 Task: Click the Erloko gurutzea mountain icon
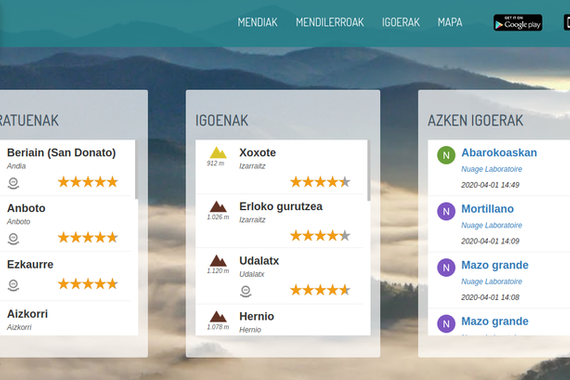point(218,206)
